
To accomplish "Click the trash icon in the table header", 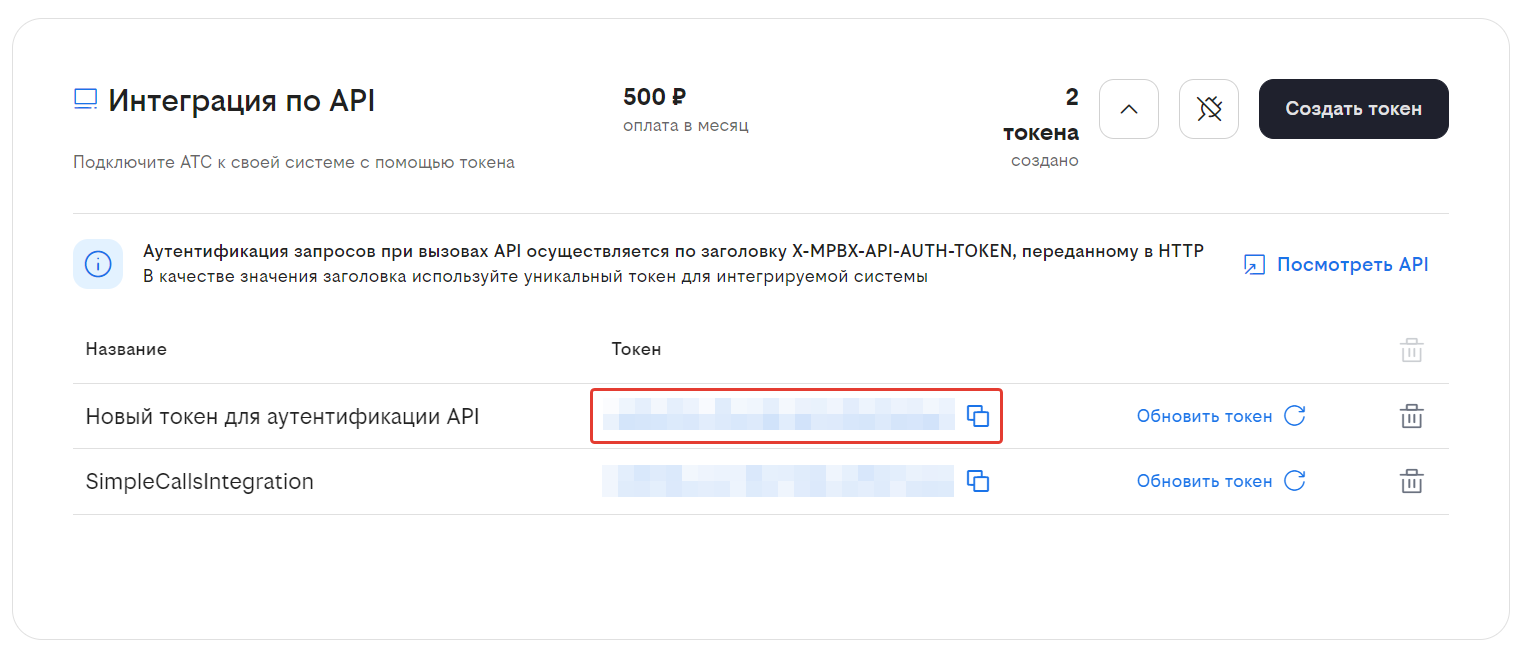I will pyautogui.click(x=1411, y=350).
